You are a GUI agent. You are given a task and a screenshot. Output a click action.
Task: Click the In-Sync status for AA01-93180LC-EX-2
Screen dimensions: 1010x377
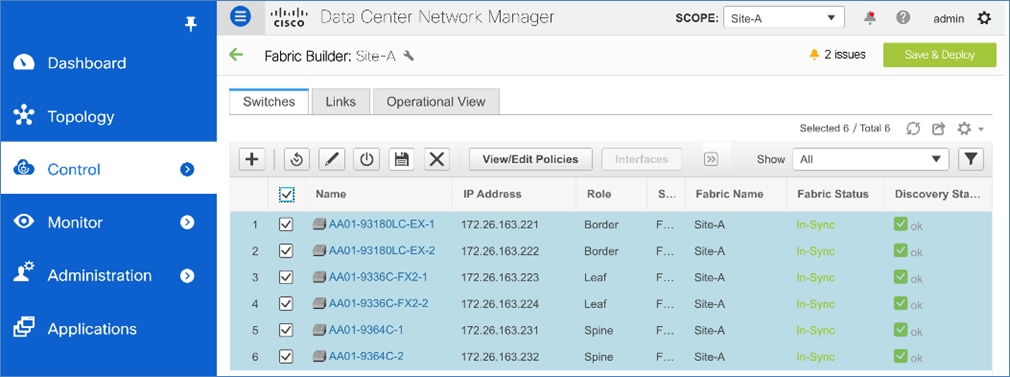[815, 251]
